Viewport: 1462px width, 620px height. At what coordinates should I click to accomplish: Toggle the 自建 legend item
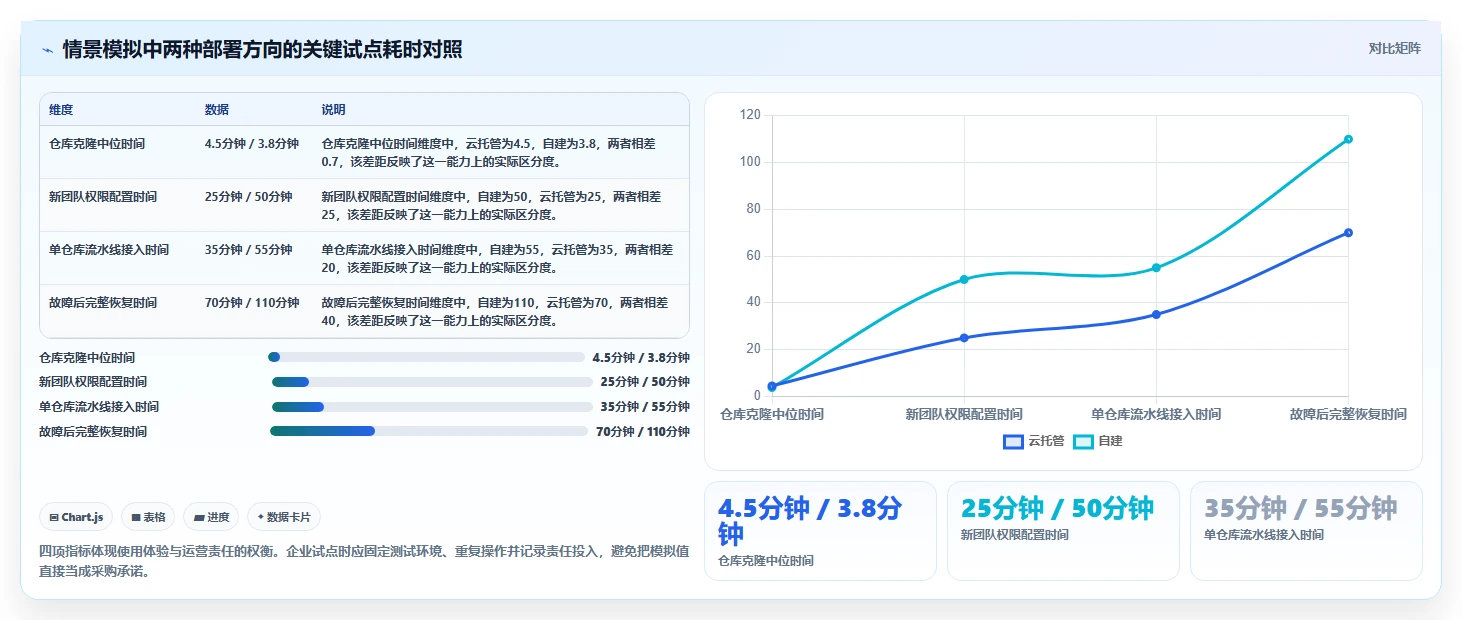[1098, 441]
